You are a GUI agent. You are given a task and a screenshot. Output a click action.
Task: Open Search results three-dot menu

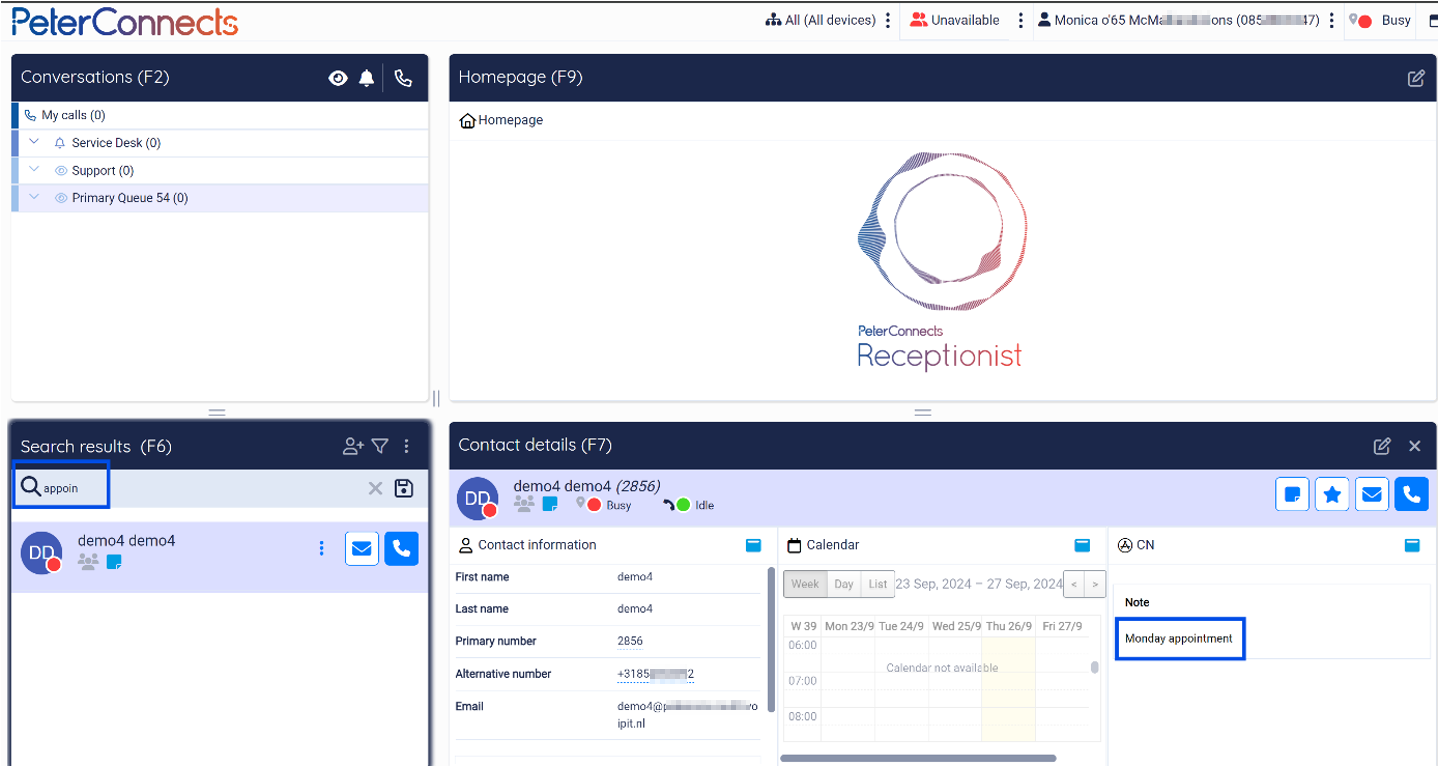tap(406, 446)
